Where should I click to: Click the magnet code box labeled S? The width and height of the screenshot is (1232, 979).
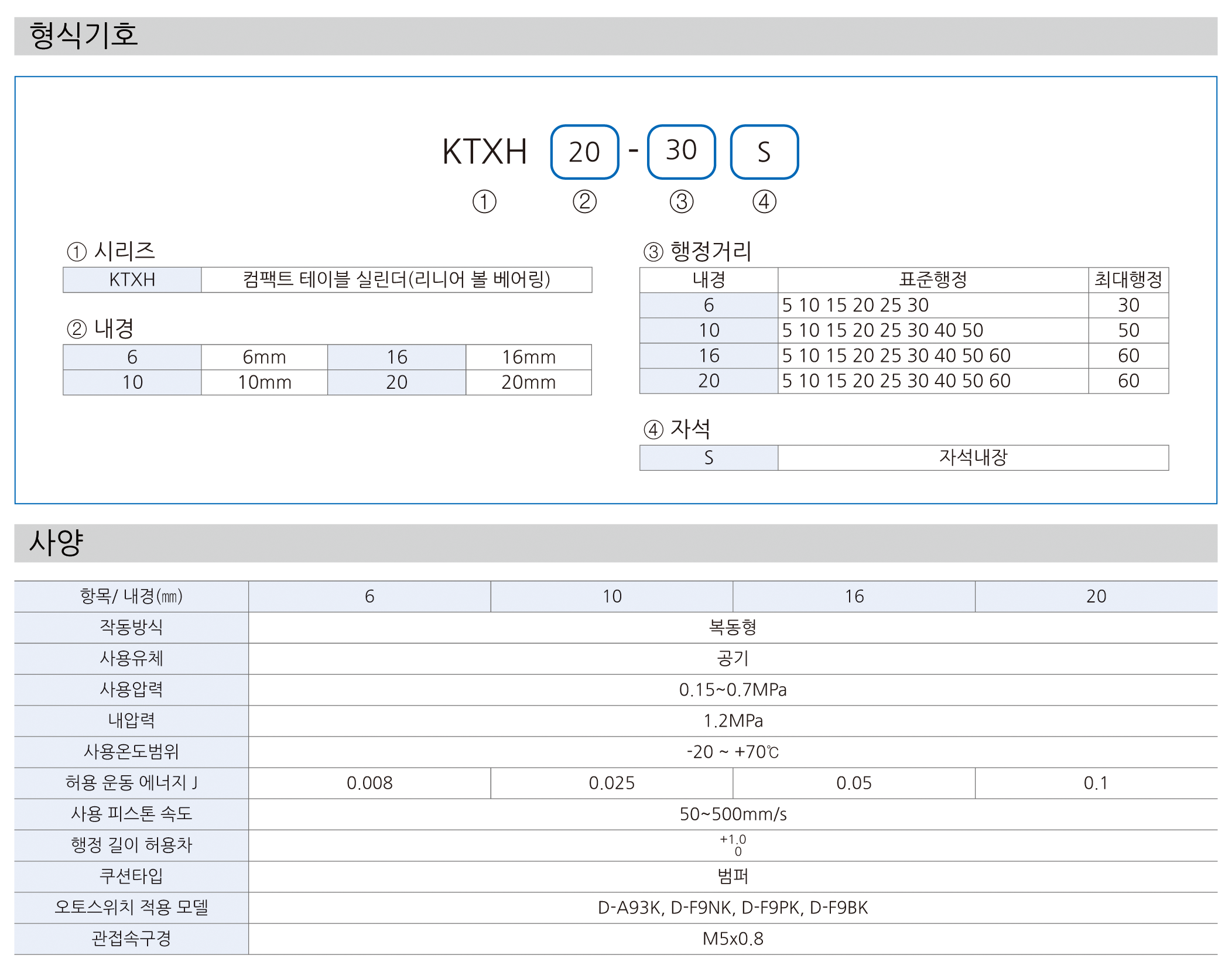click(764, 152)
